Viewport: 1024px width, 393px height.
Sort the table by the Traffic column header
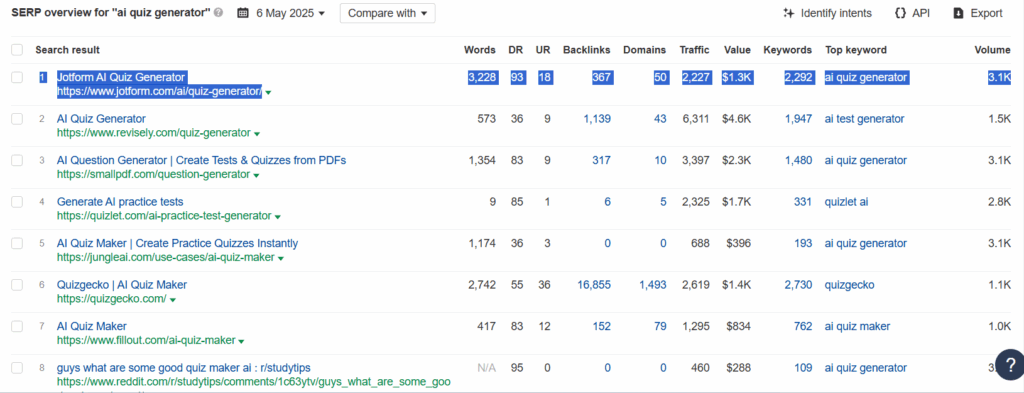(694, 50)
